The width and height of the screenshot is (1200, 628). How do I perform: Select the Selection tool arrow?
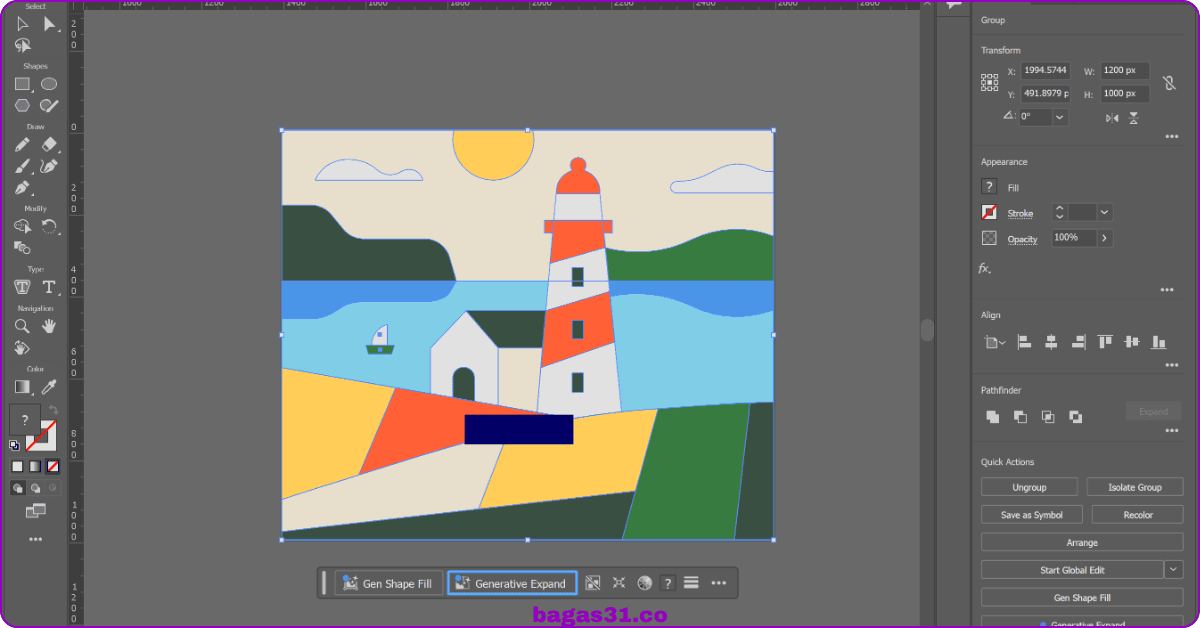click(x=22, y=24)
